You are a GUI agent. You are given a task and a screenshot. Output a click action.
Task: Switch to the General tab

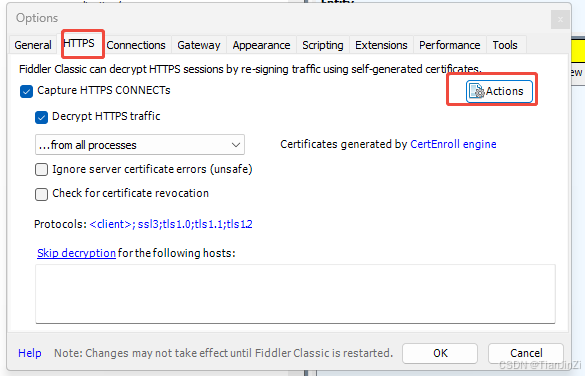[33, 45]
